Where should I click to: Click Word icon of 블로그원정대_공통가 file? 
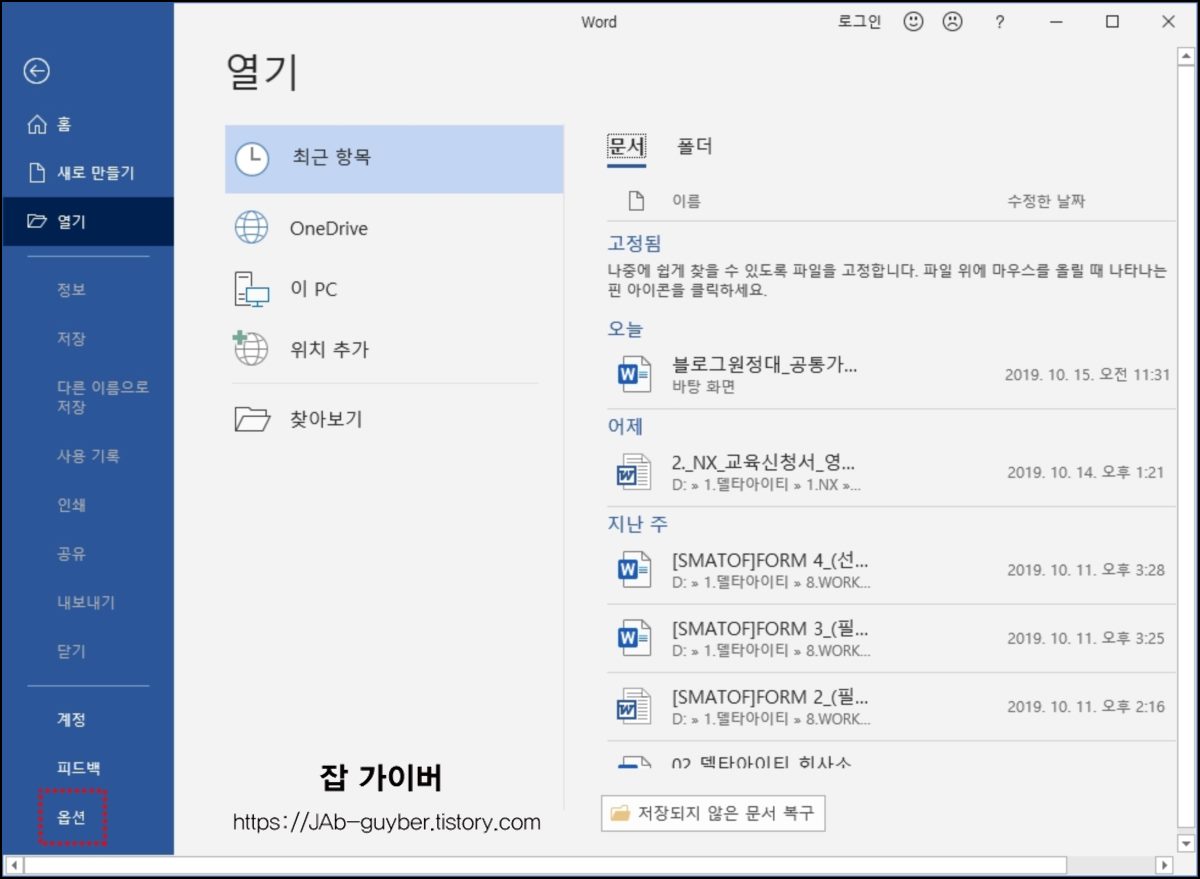634,374
